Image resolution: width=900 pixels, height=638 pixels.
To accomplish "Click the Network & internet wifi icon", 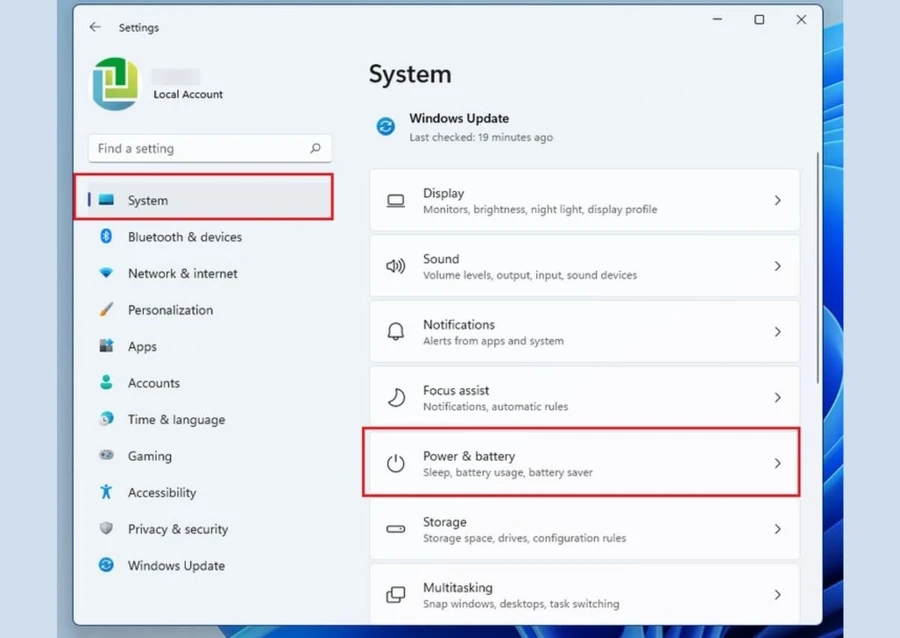I will pos(106,273).
